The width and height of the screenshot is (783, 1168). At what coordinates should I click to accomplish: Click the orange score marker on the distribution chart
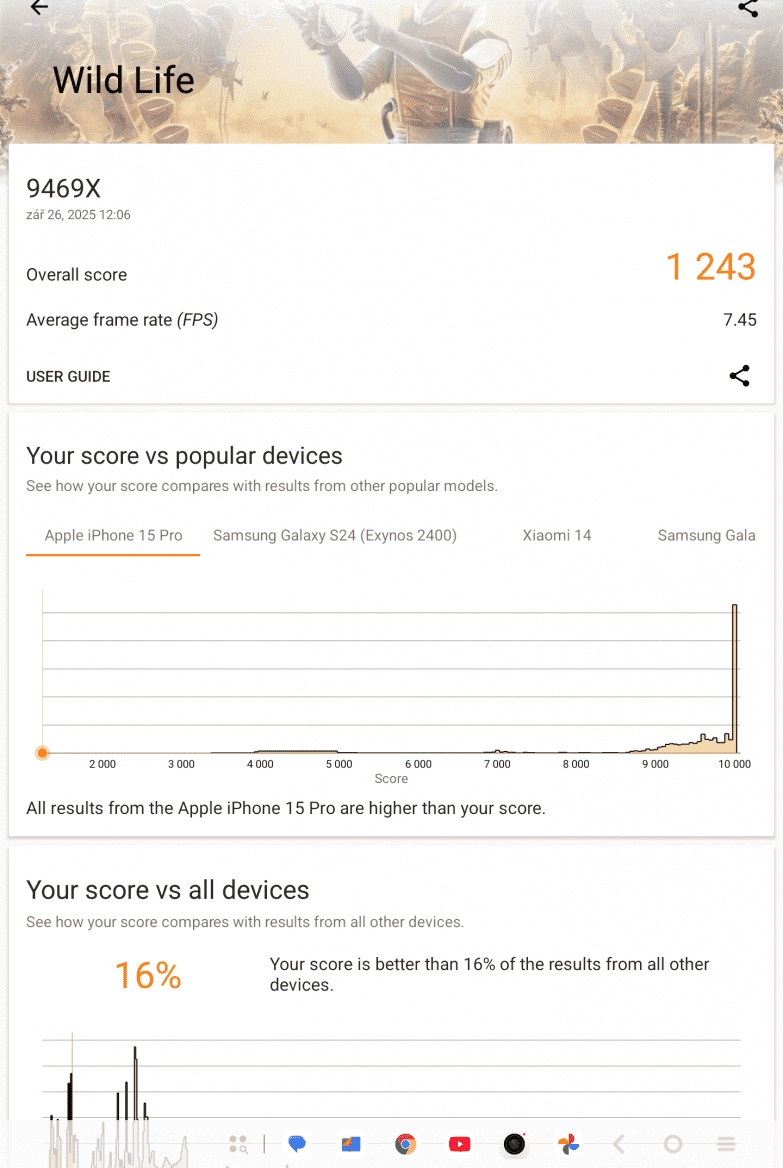pyautogui.click(x=42, y=753)
